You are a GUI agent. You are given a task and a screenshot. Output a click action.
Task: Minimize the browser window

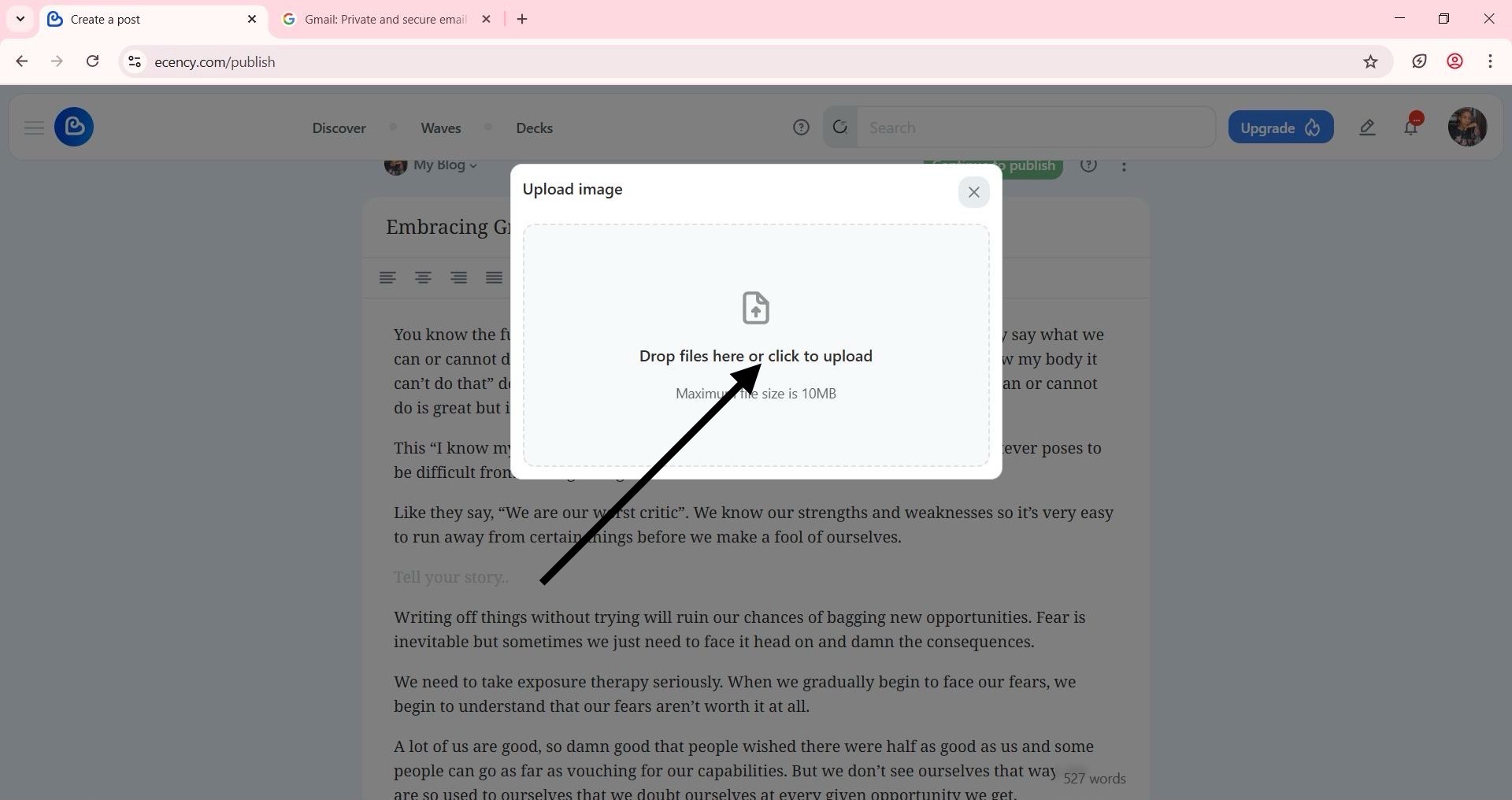point(1399,19)
